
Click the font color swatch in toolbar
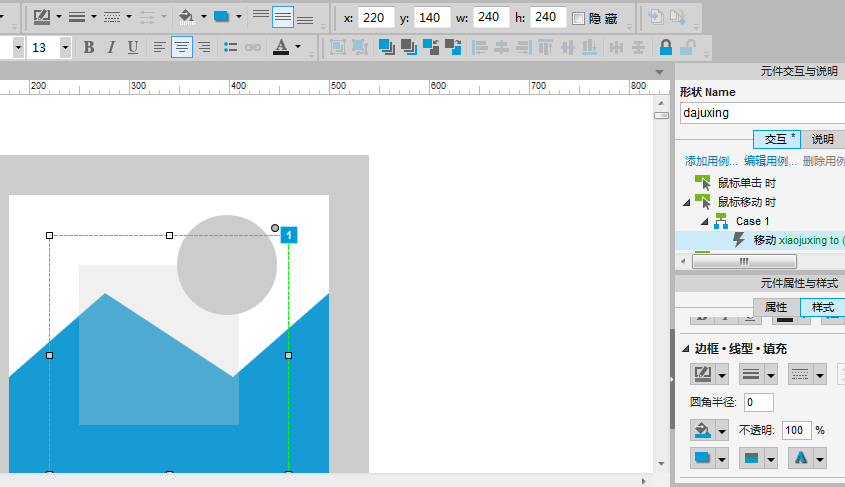pos(280,47)
